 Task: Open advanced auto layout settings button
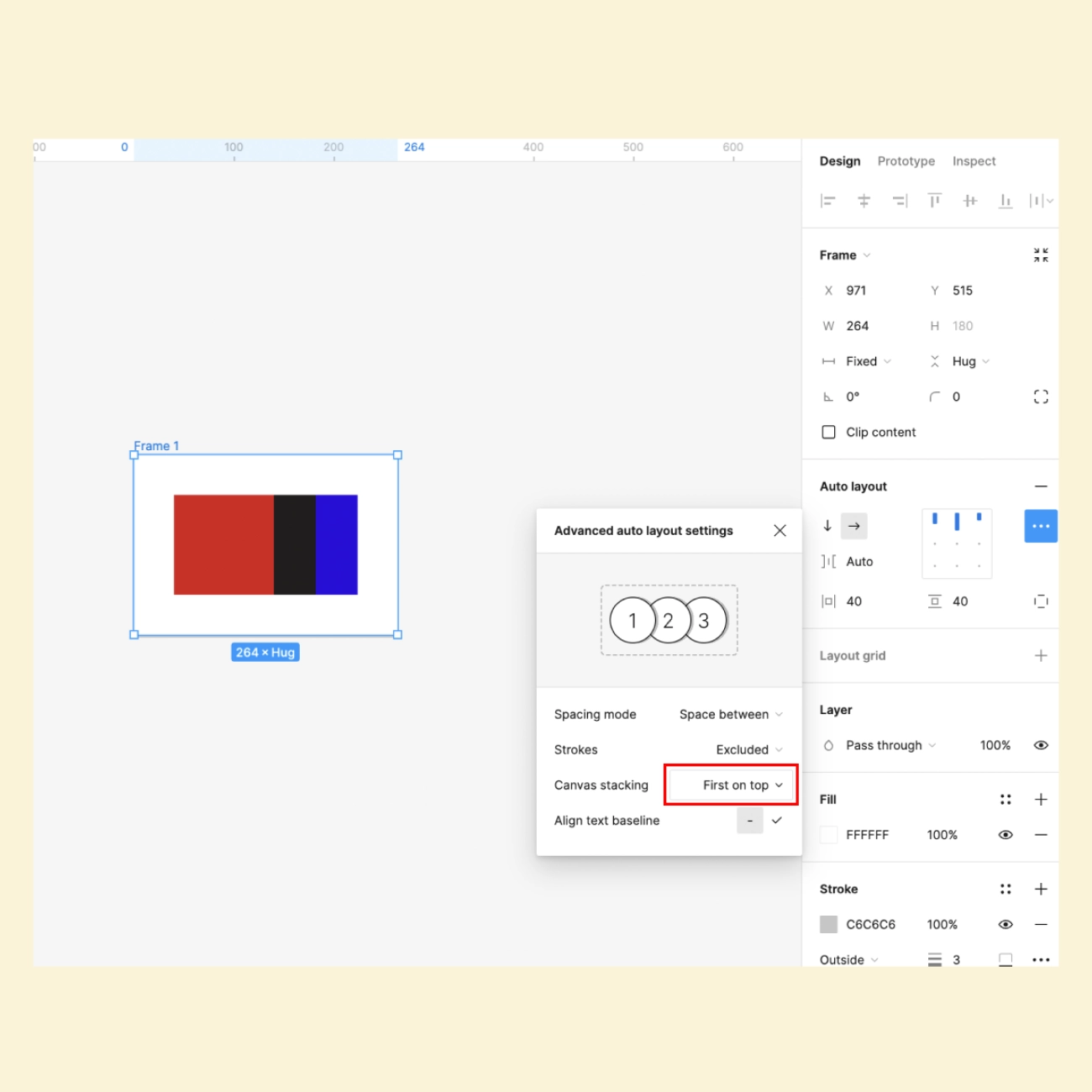tap(1041, 526)
